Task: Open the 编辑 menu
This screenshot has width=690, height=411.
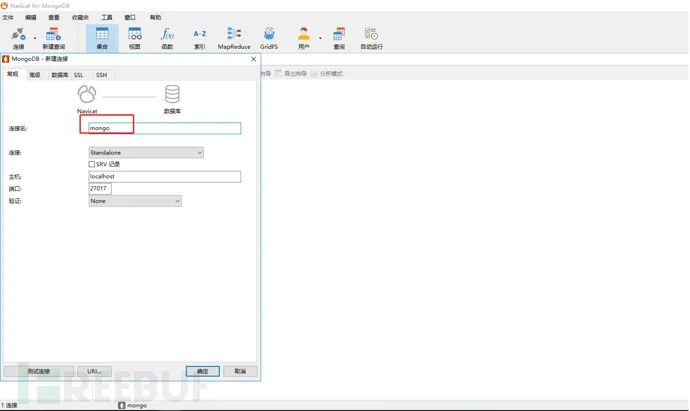Action: (x=31, y=17)
